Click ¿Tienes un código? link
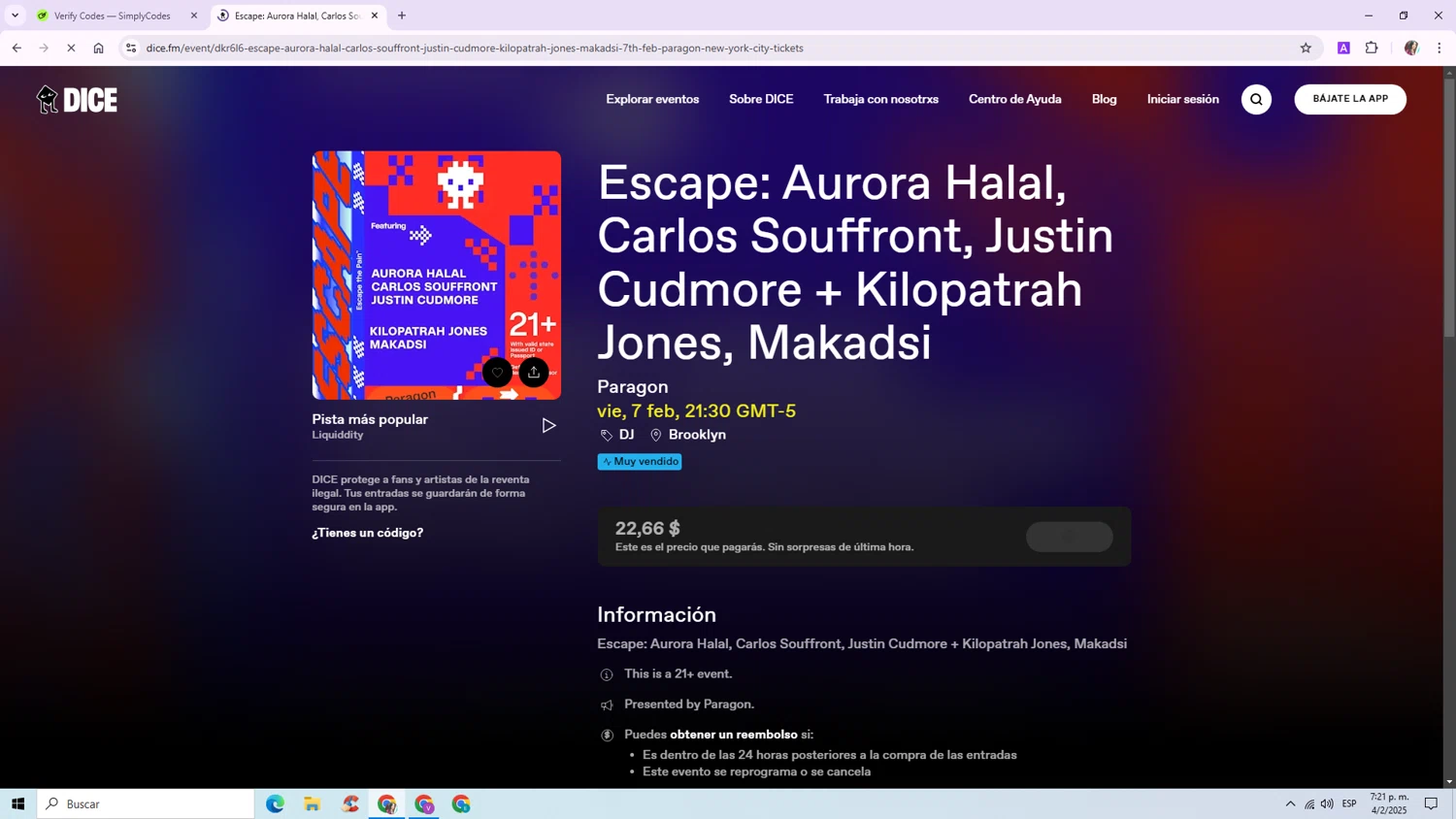Image resolution: width=1456 pixels, height=819 pixels. point(367,533)
